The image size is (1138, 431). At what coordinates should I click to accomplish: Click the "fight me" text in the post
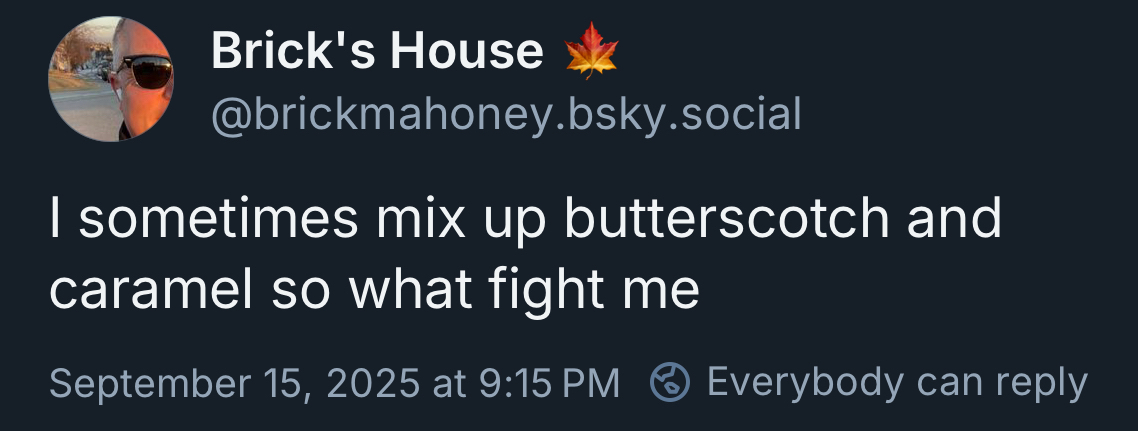point(594,289)
